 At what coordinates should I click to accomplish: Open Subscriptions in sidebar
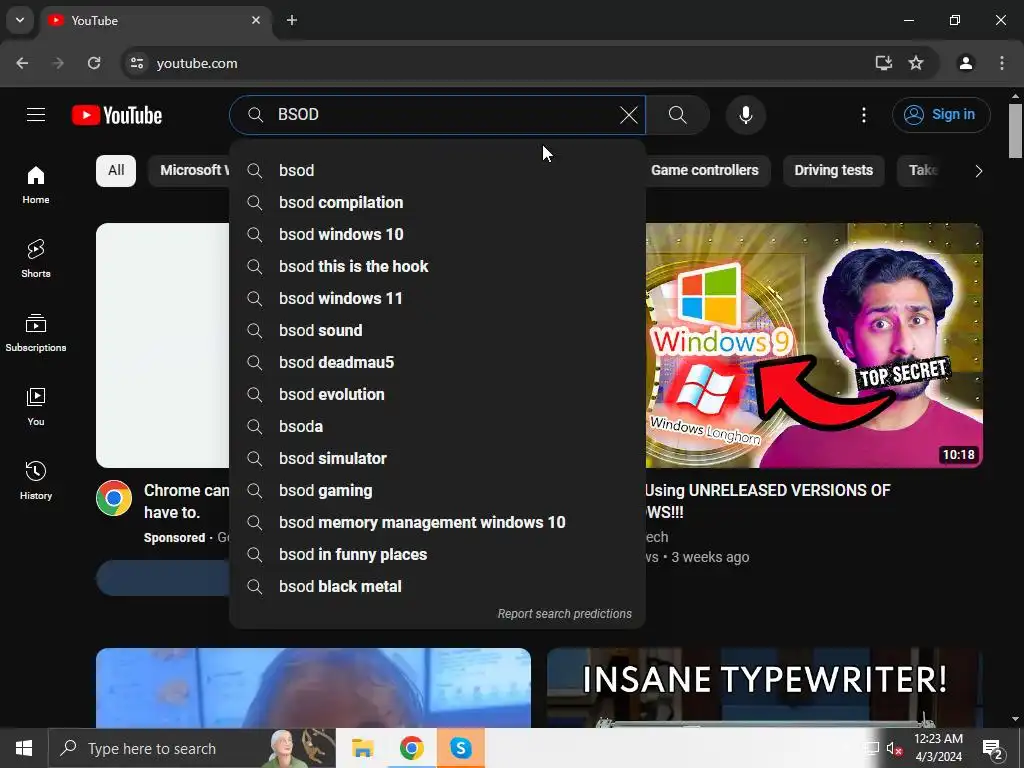tap(36, 332)
